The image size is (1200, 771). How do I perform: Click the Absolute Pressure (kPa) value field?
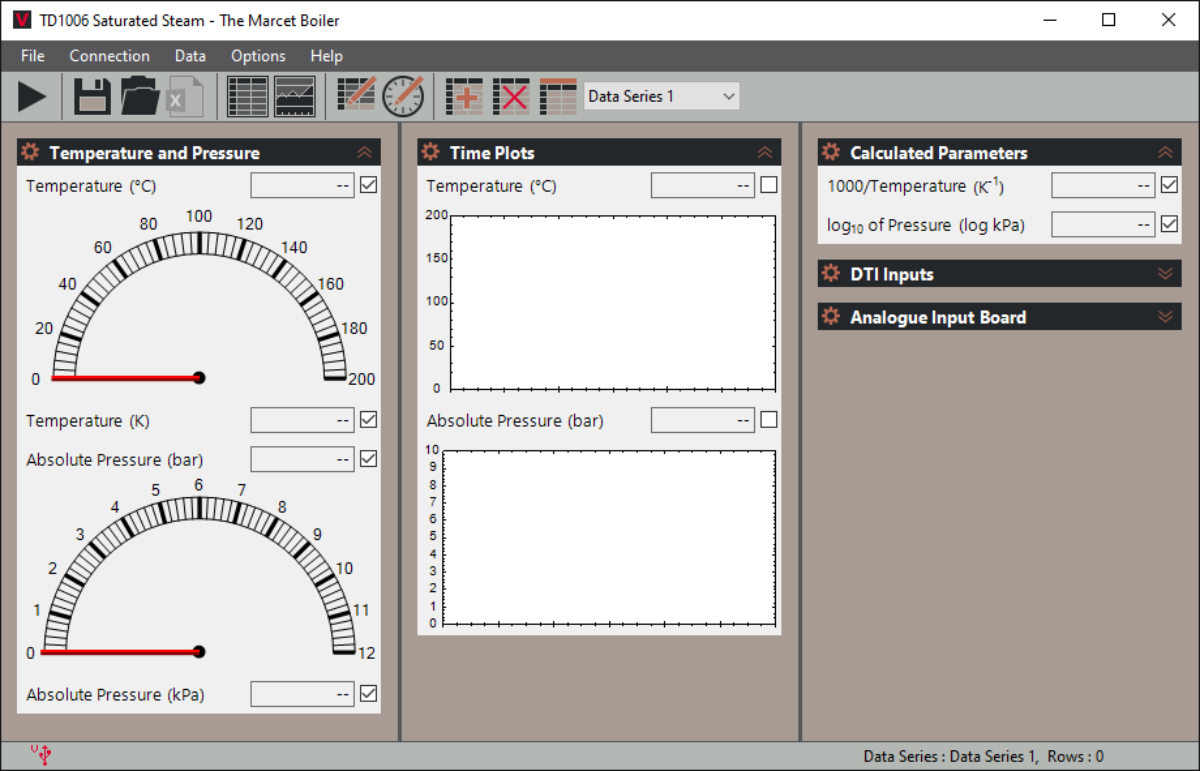pyautogui.click(x=302, y=694)
